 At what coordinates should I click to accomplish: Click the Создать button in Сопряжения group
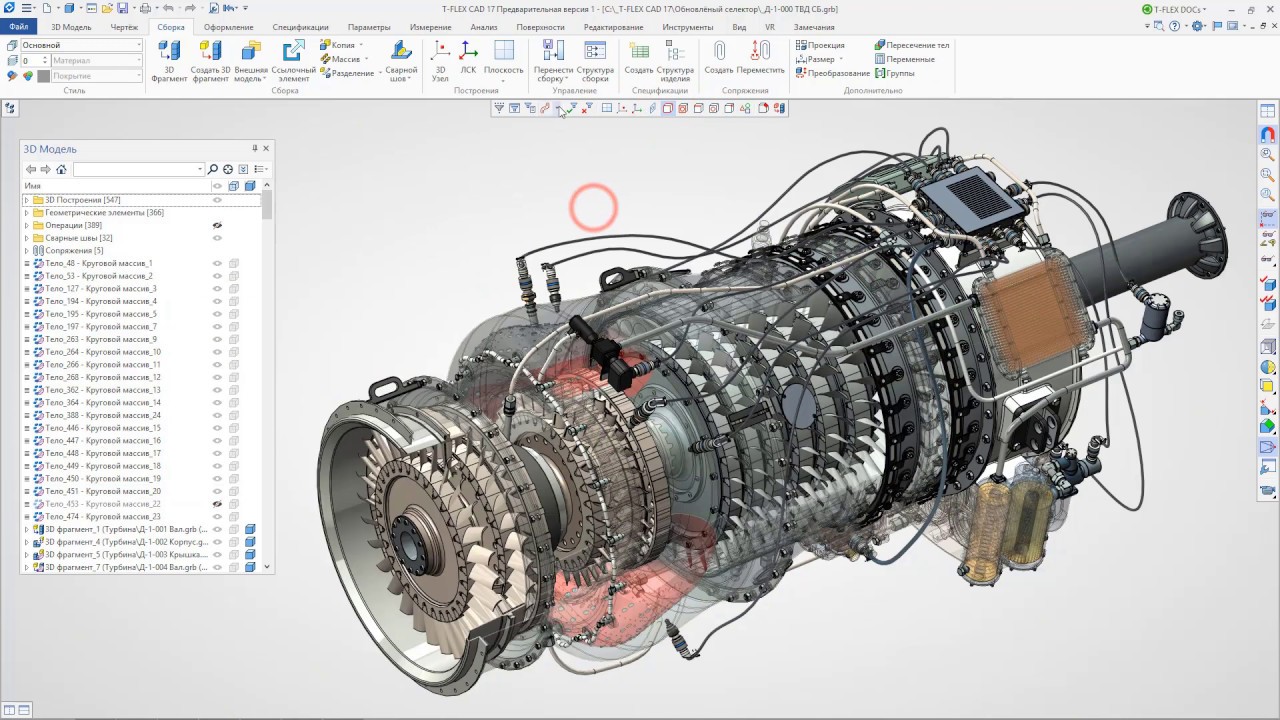(719, 55)
